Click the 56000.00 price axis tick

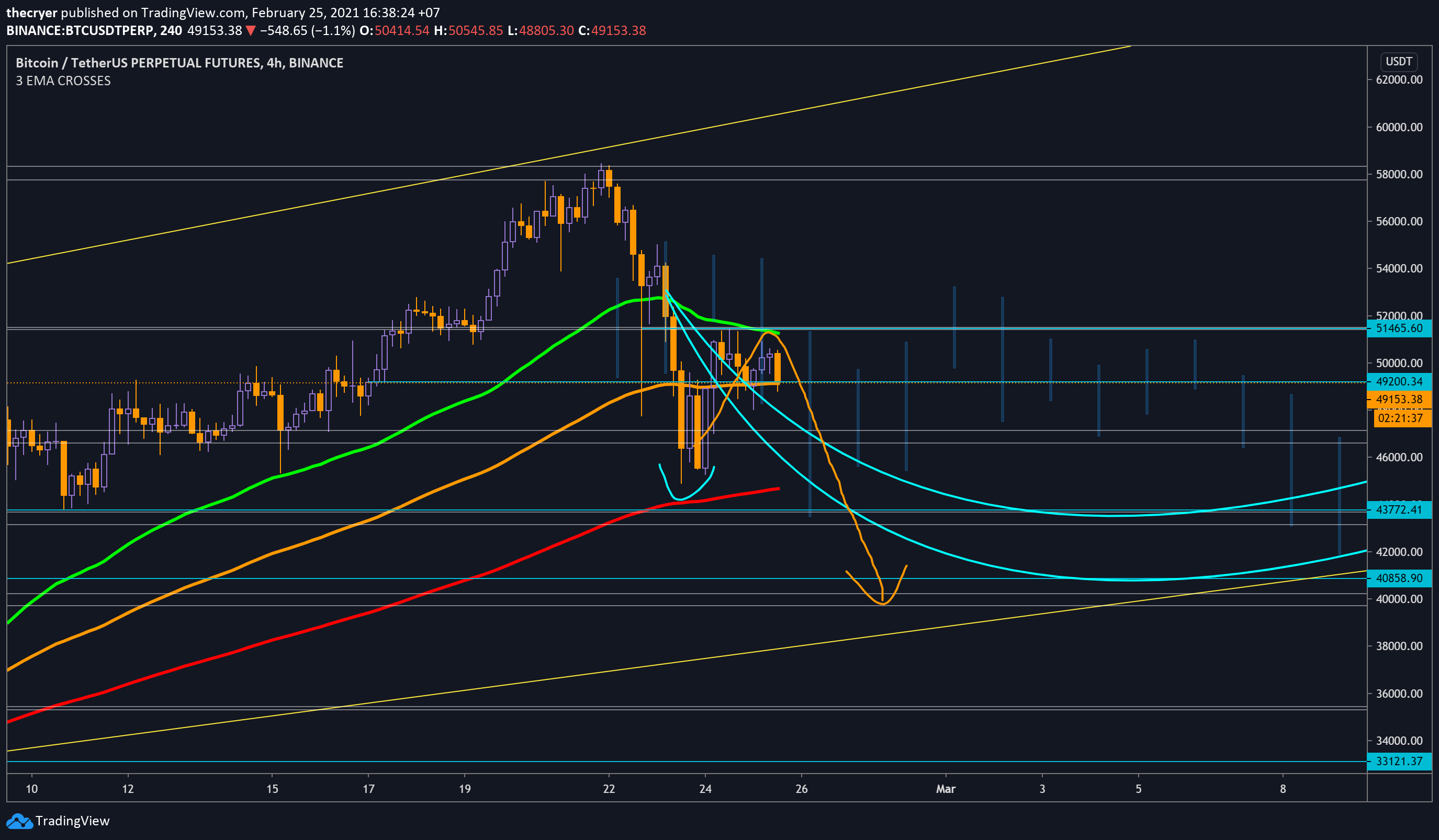click(1399, 221)
